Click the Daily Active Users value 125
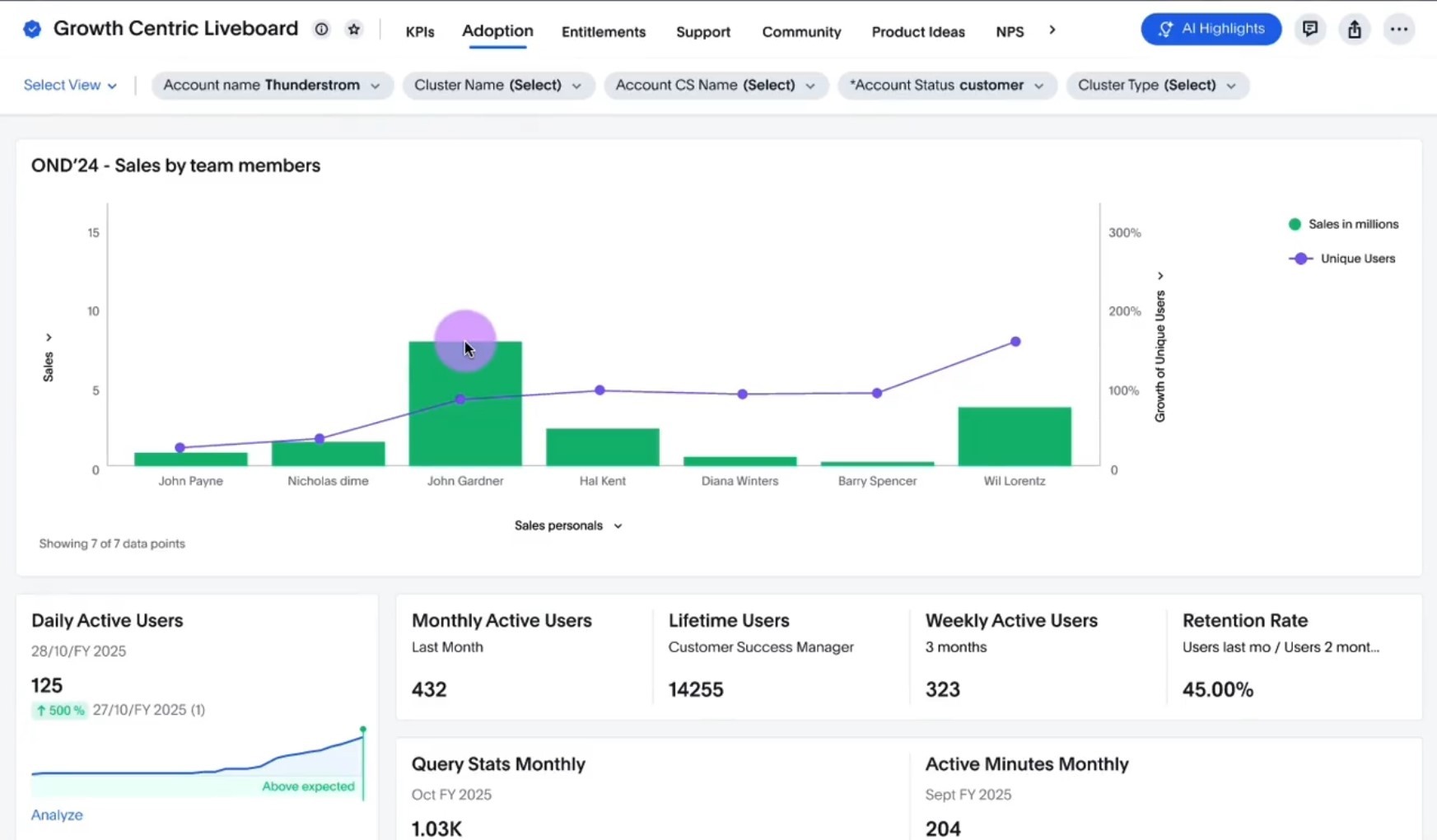The width and height of the screenshot is (1437, 840). [x=47, y=685]
